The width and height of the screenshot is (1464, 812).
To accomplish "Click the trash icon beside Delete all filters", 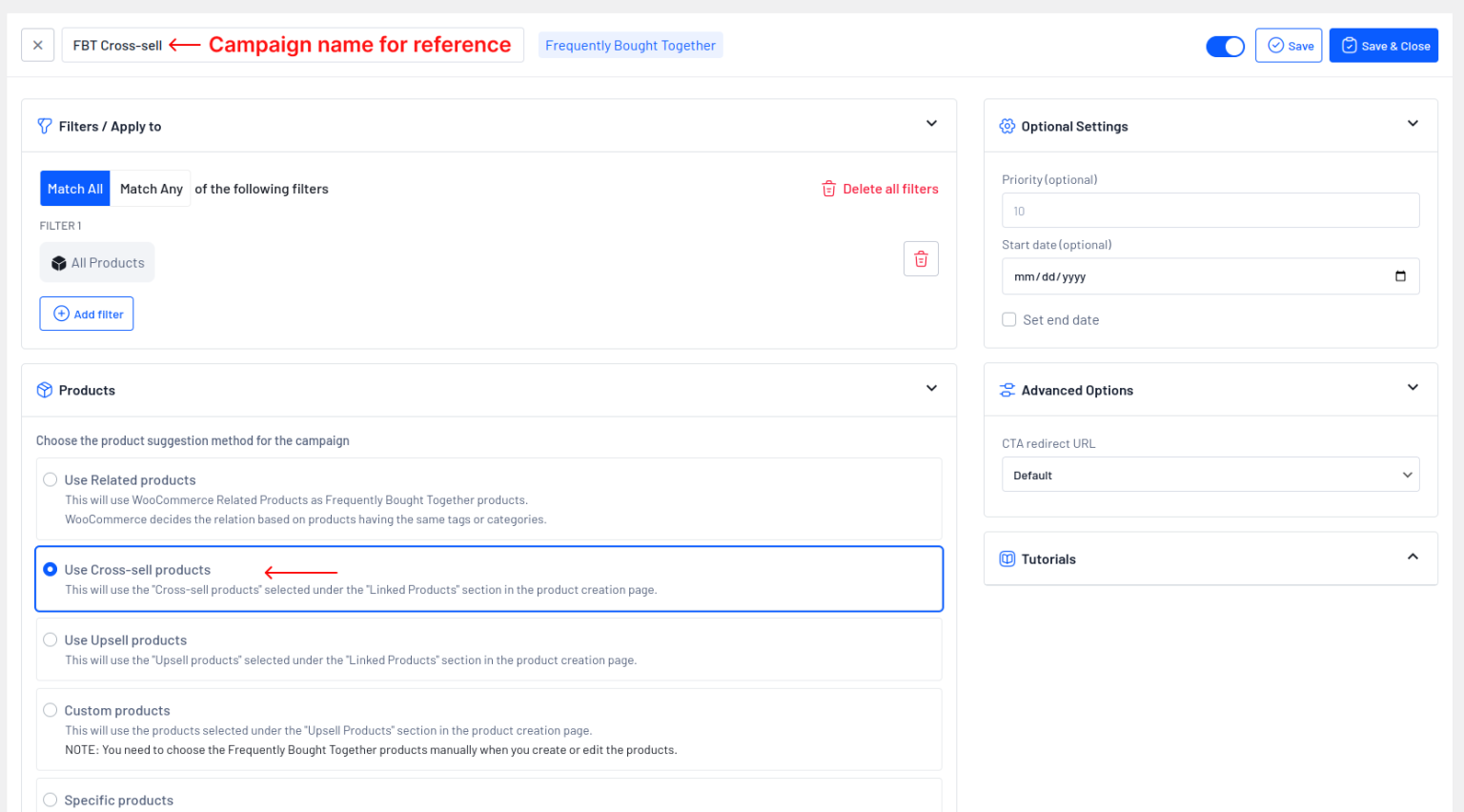I will (x=828, y=189).
